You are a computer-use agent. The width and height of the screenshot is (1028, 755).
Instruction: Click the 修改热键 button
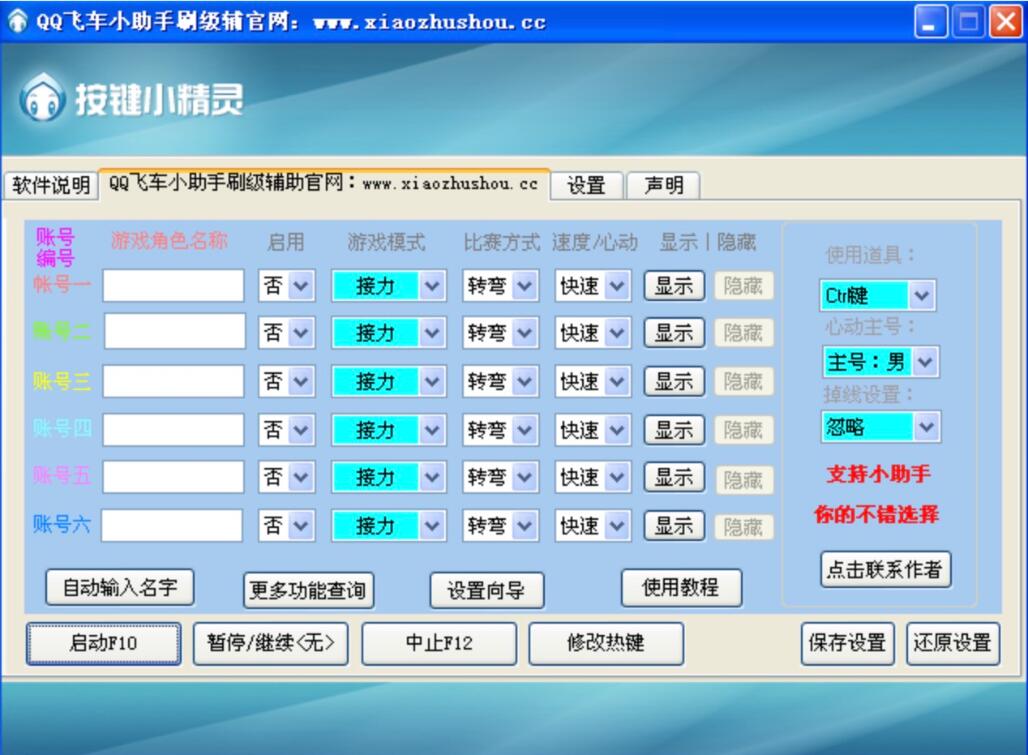pos(606,644)
